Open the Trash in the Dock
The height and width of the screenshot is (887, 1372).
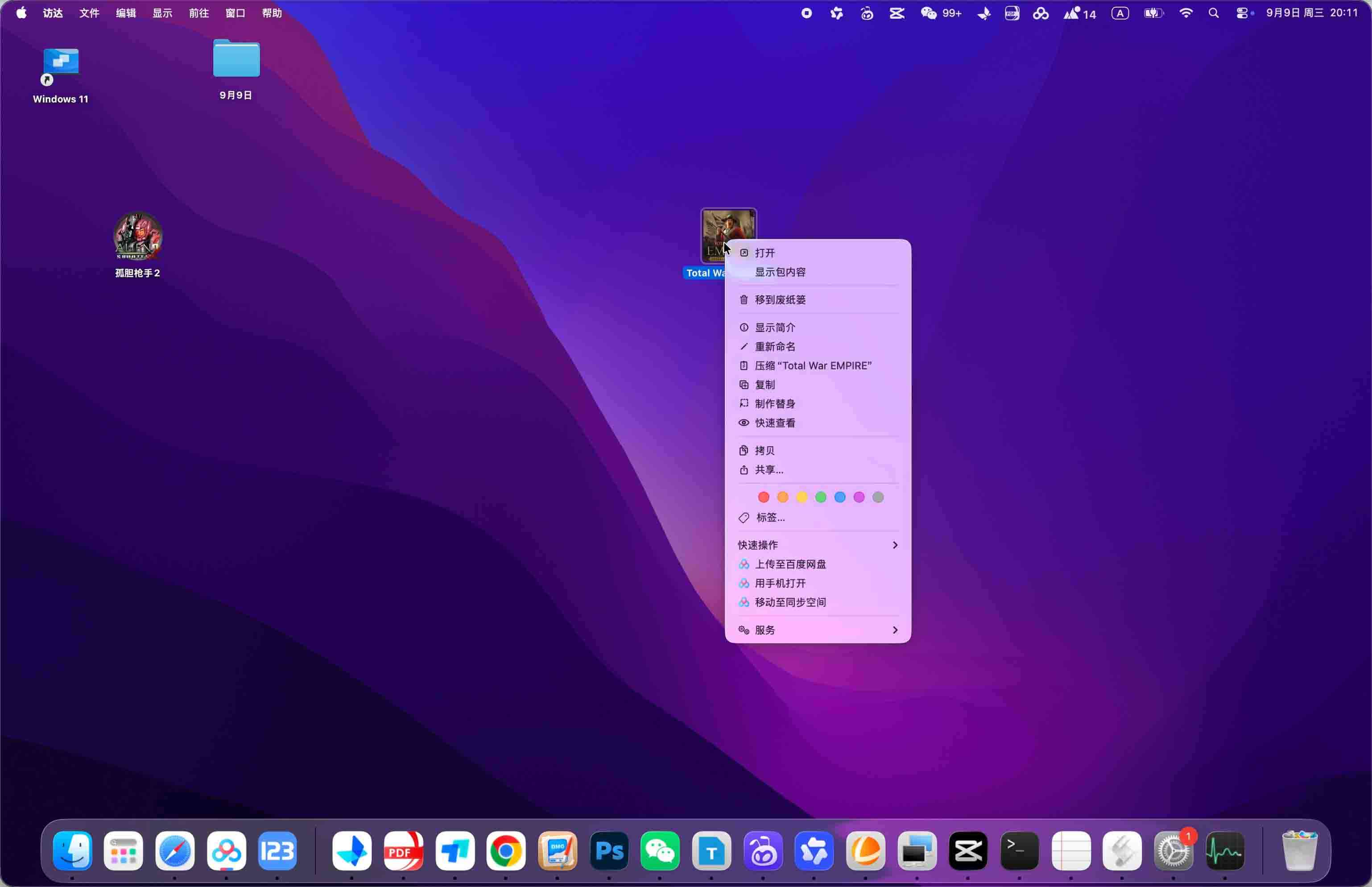coord(1299,851)
